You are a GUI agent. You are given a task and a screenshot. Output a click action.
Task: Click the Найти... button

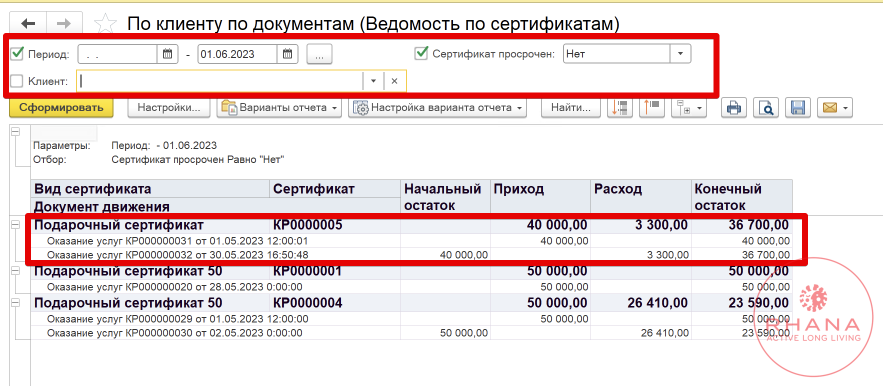click(570, 108)
